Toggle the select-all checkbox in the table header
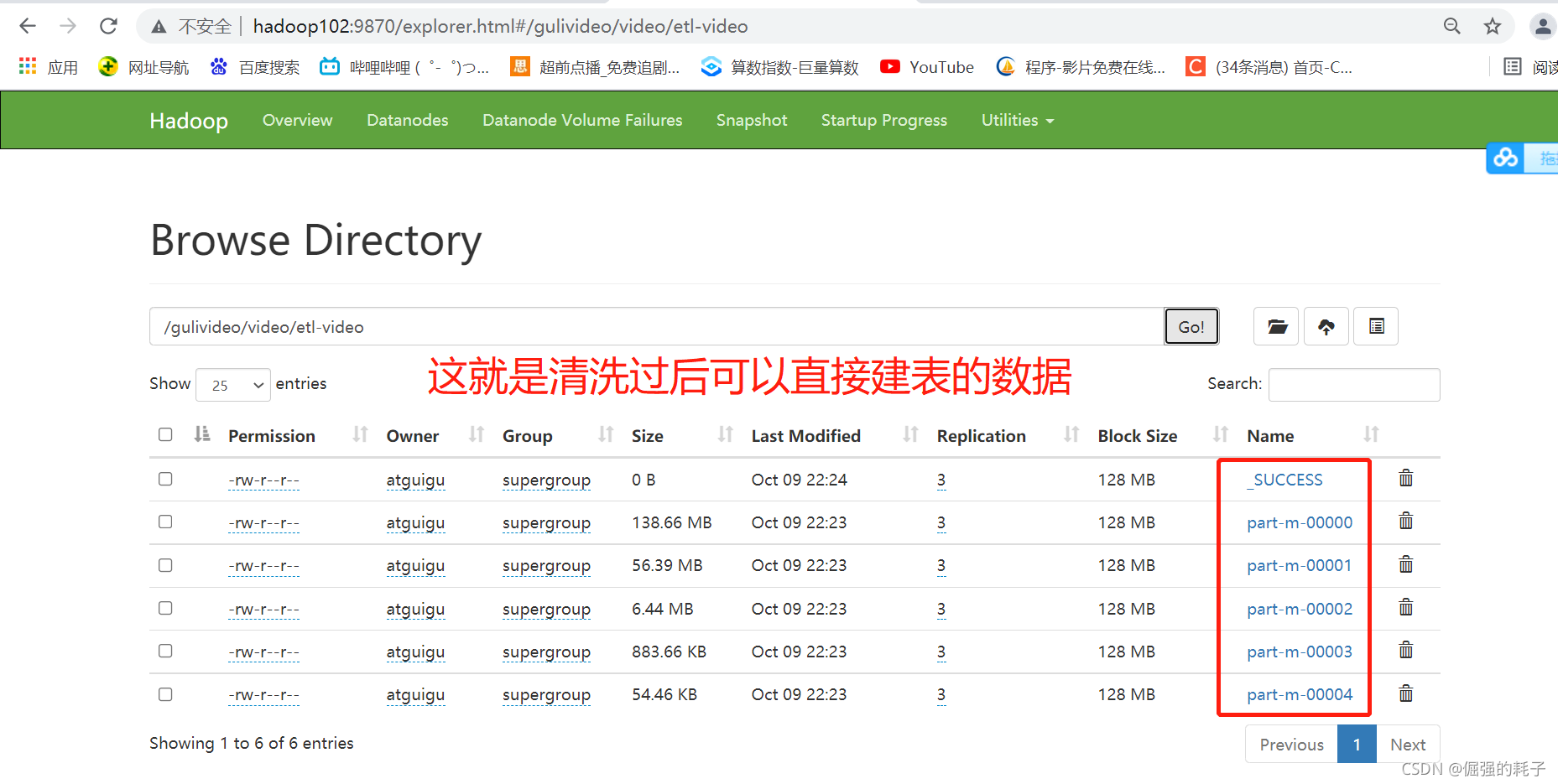Screen dimensions: 1558x784 coord(165,434)
